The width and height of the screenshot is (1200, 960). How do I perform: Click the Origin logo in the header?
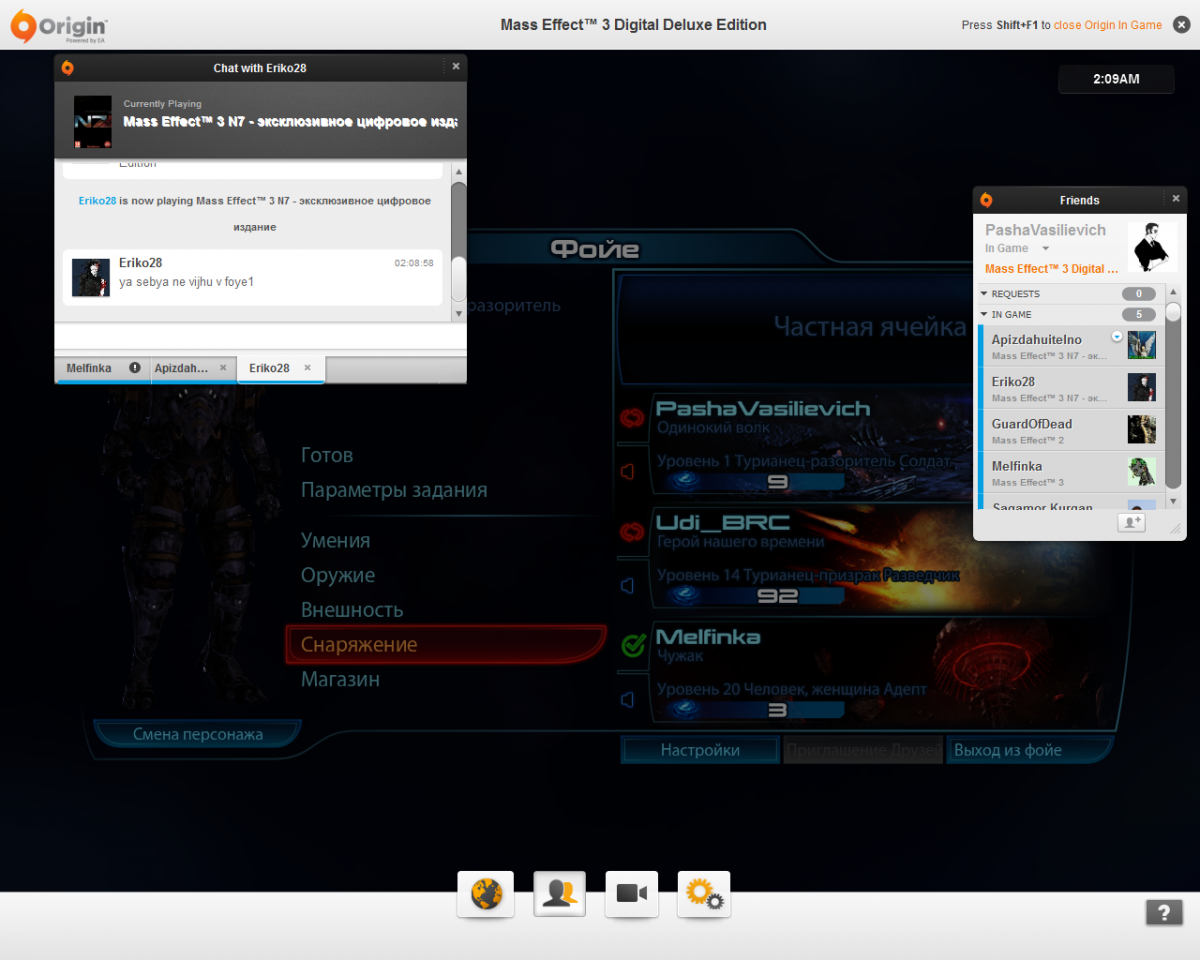(x=59, y=25)
